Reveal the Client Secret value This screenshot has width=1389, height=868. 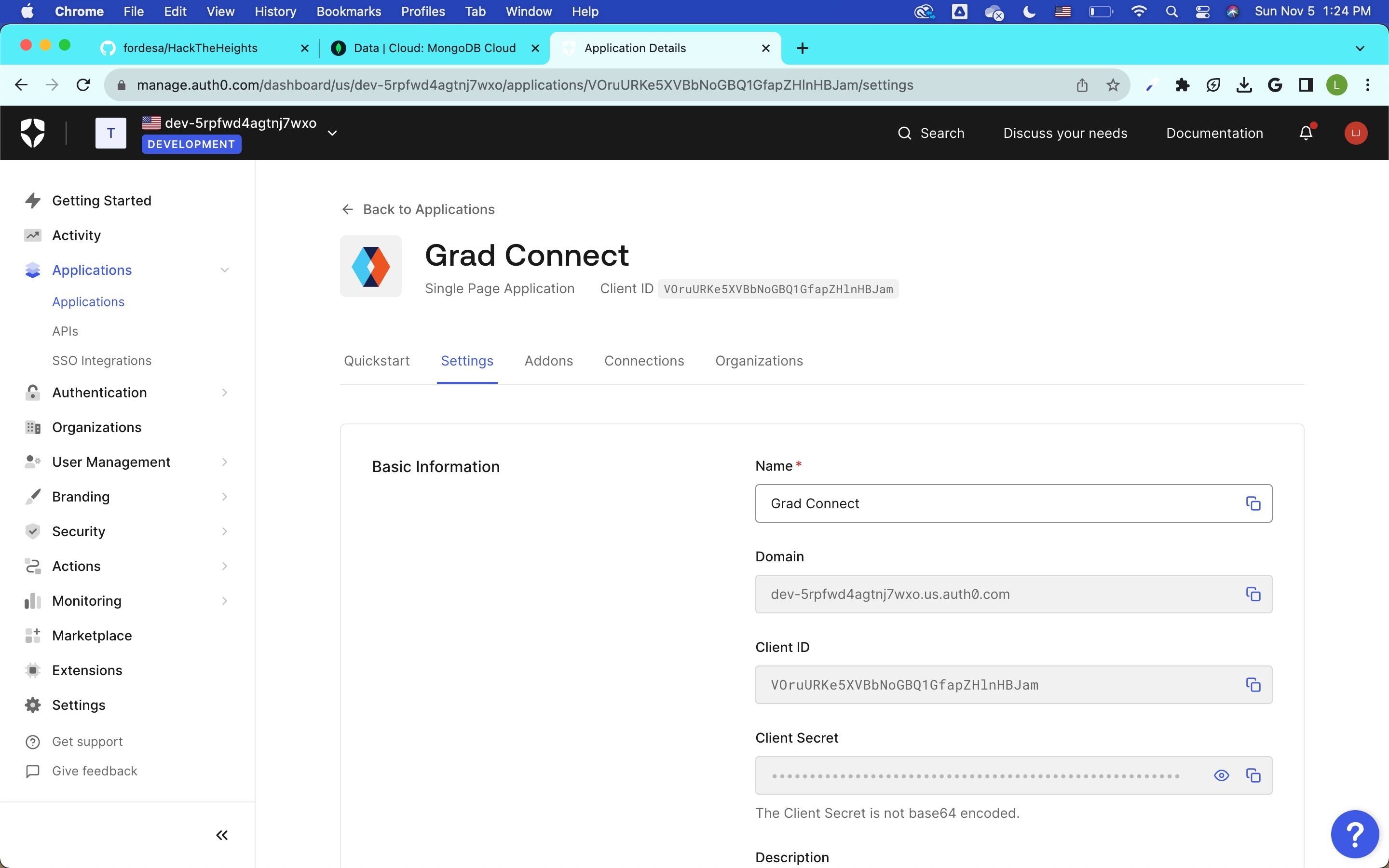click(x=1221, y=775)
